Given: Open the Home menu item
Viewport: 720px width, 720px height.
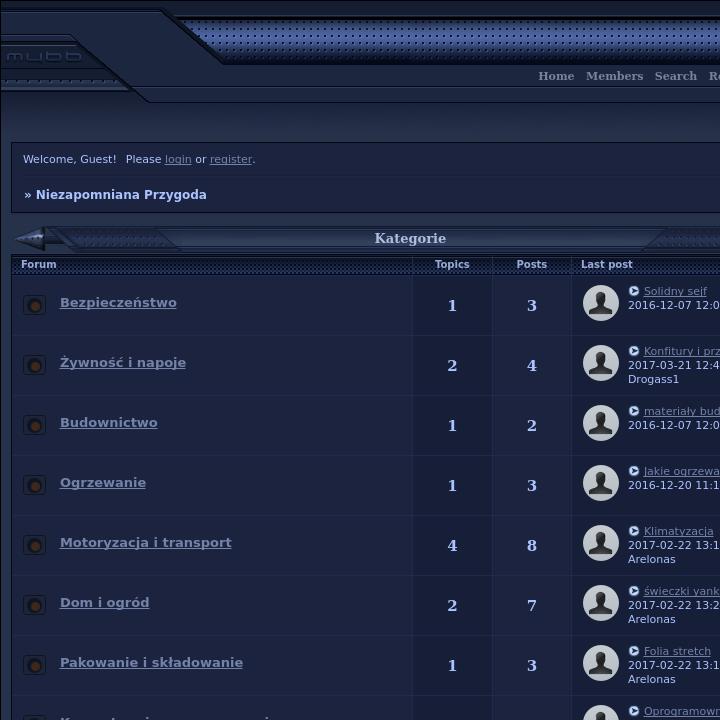Looking at the screenshot, I should coord(556,76).
